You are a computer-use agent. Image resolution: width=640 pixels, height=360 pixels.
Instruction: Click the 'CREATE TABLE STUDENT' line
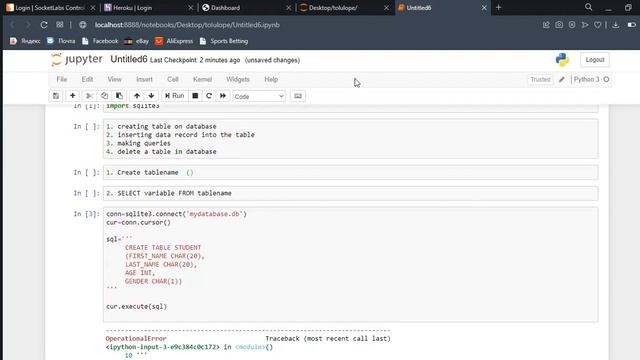click(163, 247)
